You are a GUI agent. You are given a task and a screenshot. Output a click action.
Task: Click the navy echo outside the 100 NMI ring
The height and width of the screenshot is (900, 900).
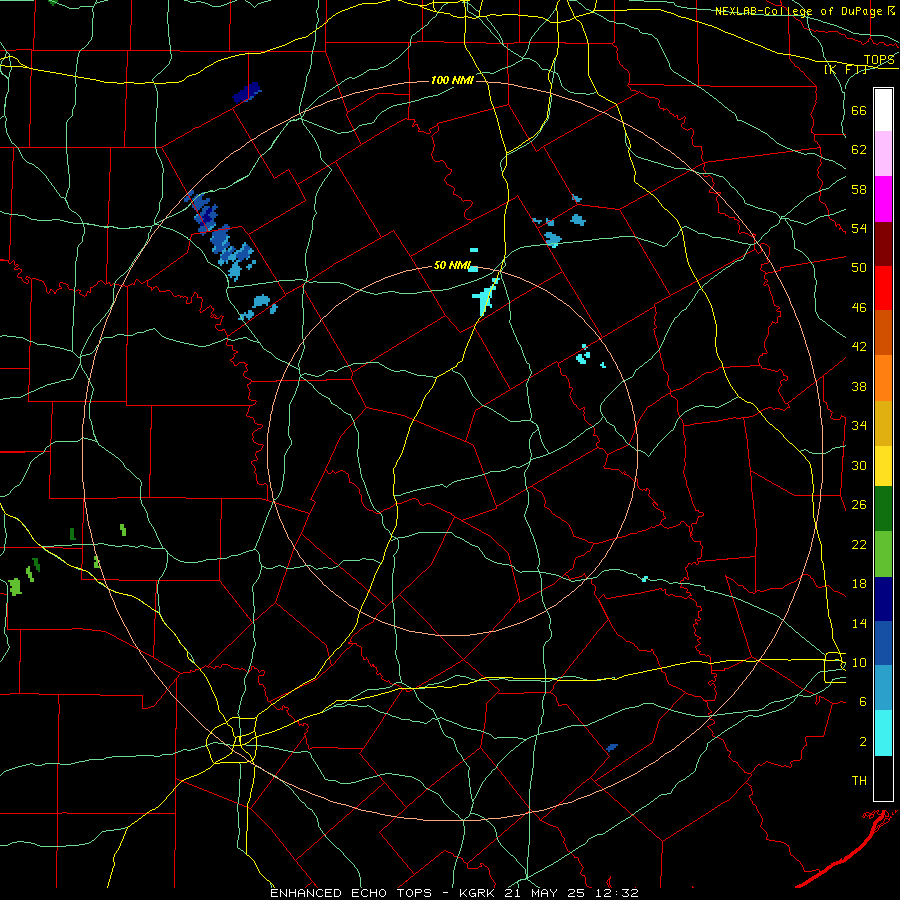[247, 92]
